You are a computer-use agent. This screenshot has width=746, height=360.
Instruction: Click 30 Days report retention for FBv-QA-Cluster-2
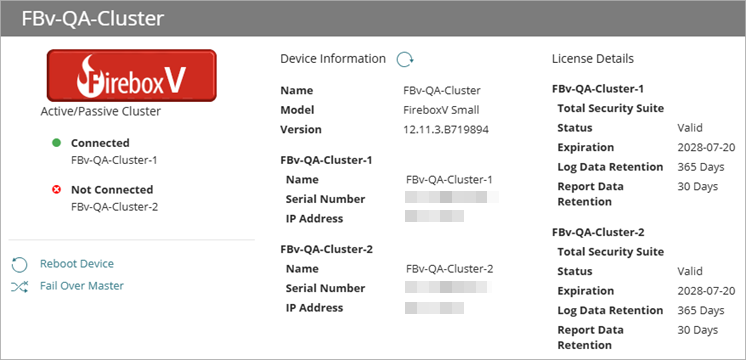click(x=697, y=330)
